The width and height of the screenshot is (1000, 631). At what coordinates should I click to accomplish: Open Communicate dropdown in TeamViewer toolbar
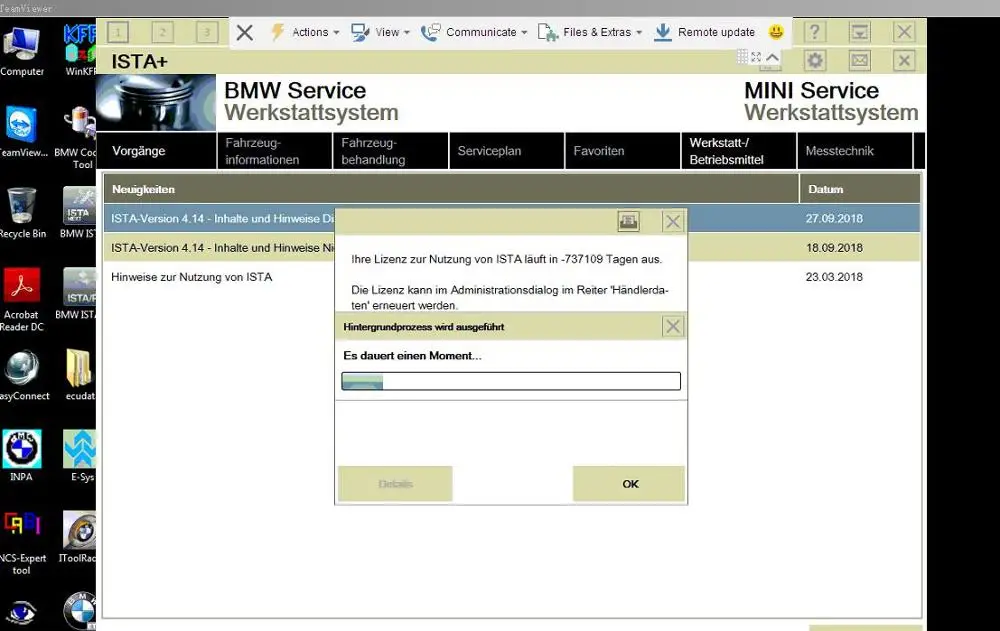pyautogui.click(x=474, y=32)
